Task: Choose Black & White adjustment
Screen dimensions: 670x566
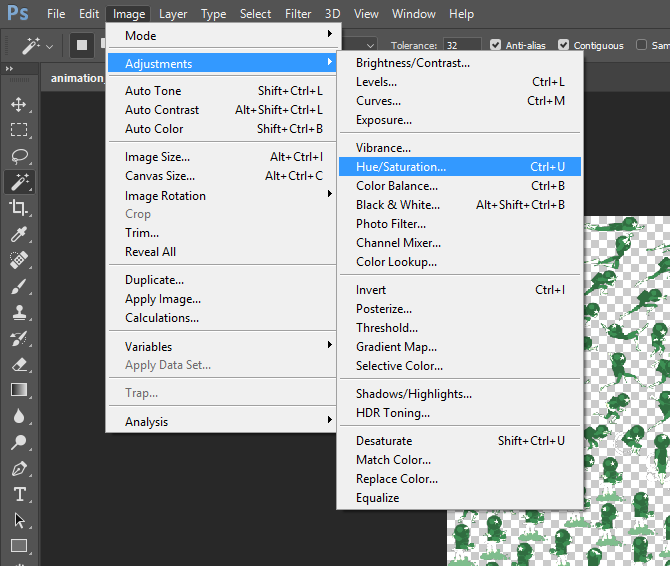Action: pyautogui.click(x=460, y=205)
